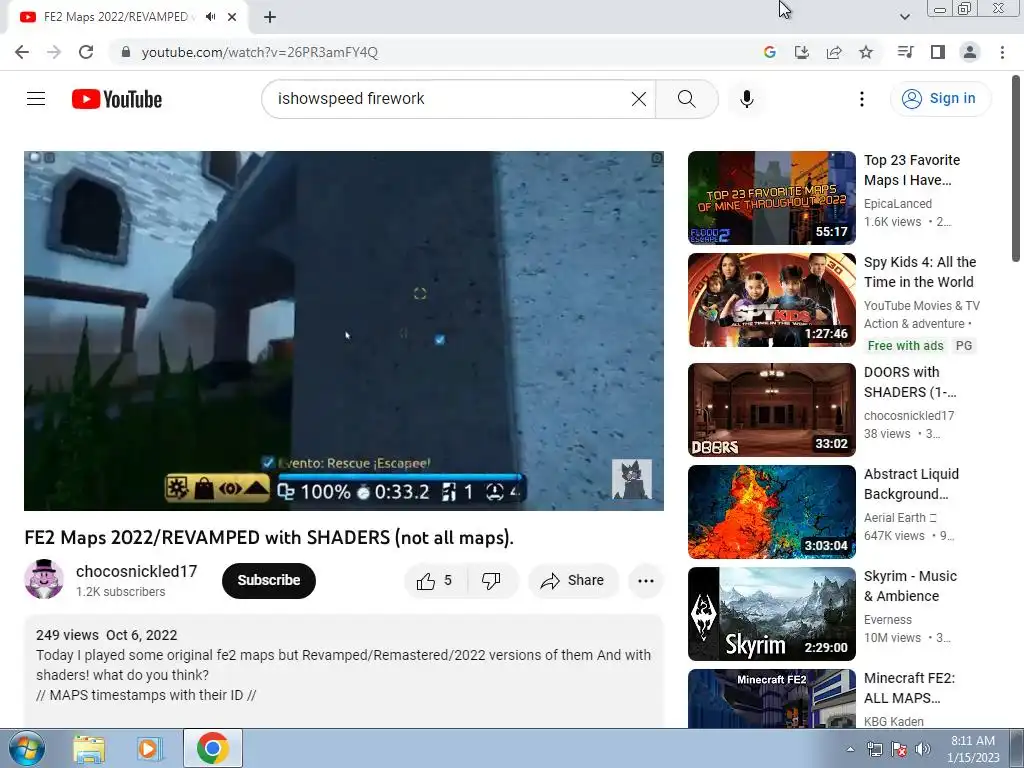Mute tab via speaker icon on tab
The height and width of the screenshot is (768, 1024).
coord(210,17)
